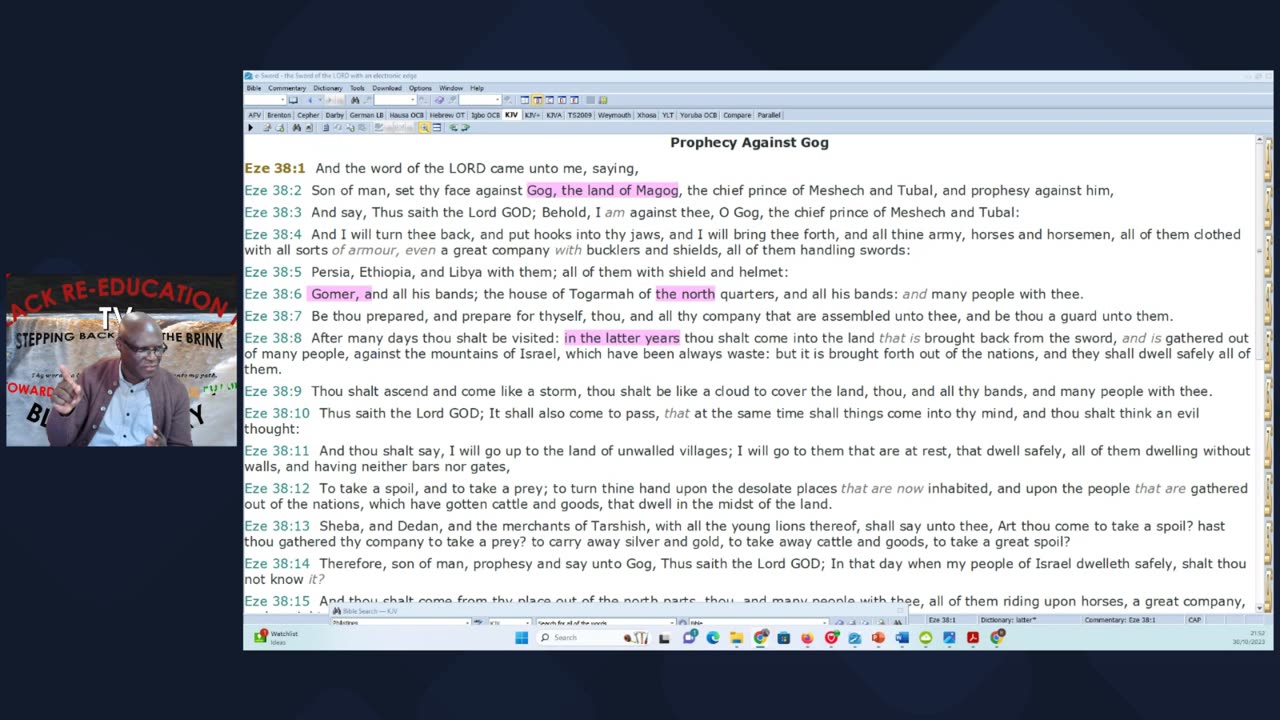This screenshot has width=1280, height=720.
Task: Click the binoculars icon in Bible toolbar
Action: coord(297,128)
